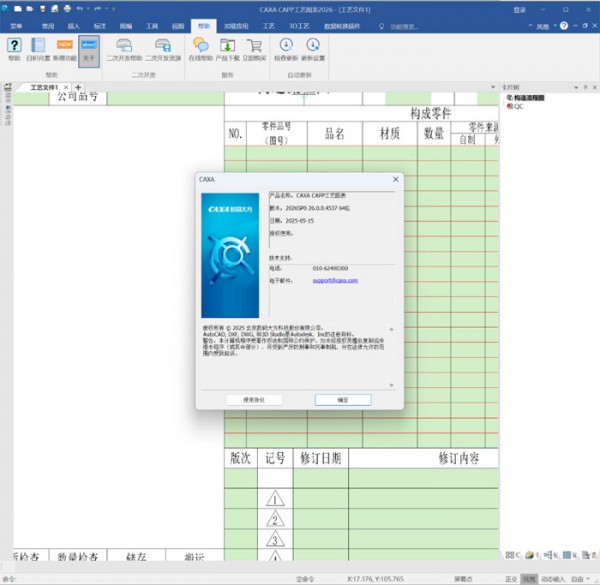Image resolution: width=600 pixels, height=585 pixels.
Task: Click the 确定 OK button in CAXA dialog
Action: tap(343, 400)
